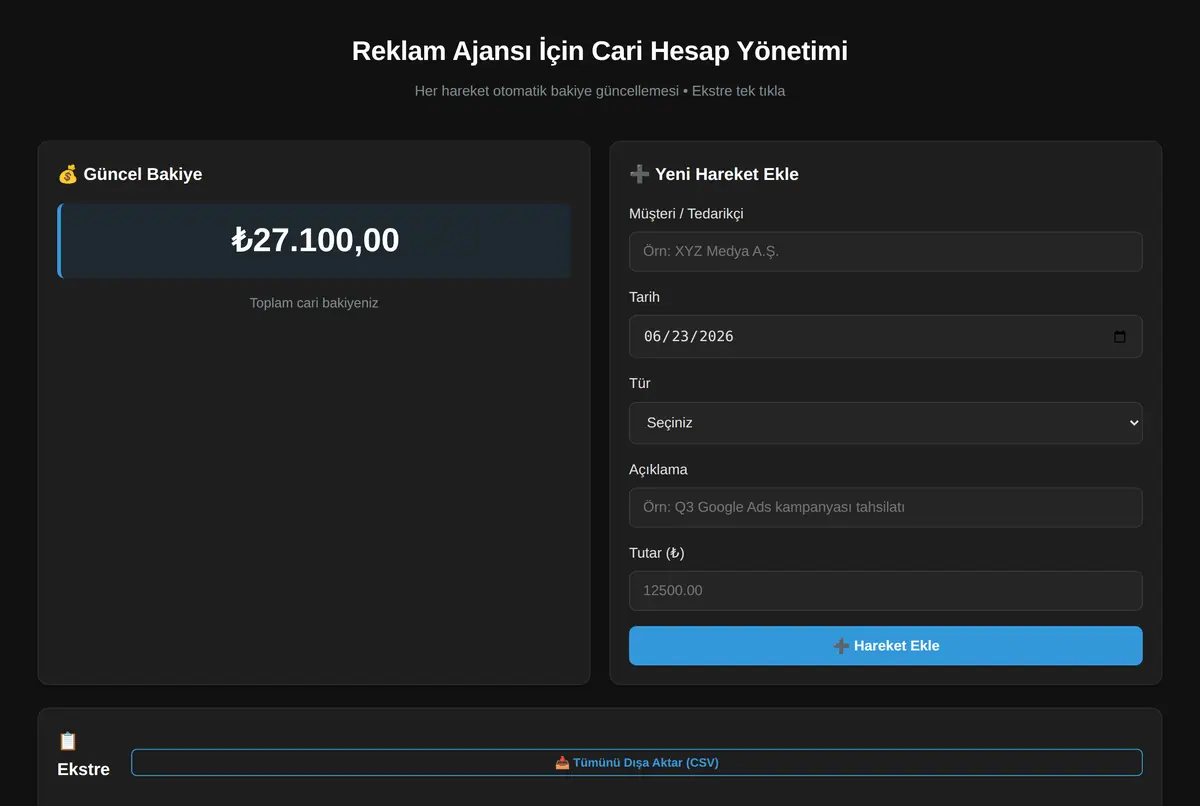Screen dimensions: 1200x806
Task: Focus the Tutar (₺) amount field
Action: coord(885,591)
